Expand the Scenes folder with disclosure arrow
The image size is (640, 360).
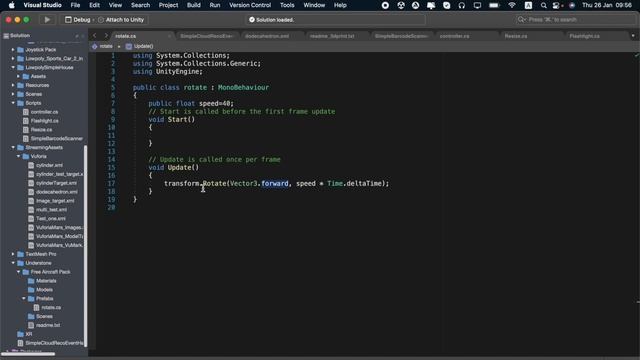pos(13,94)
